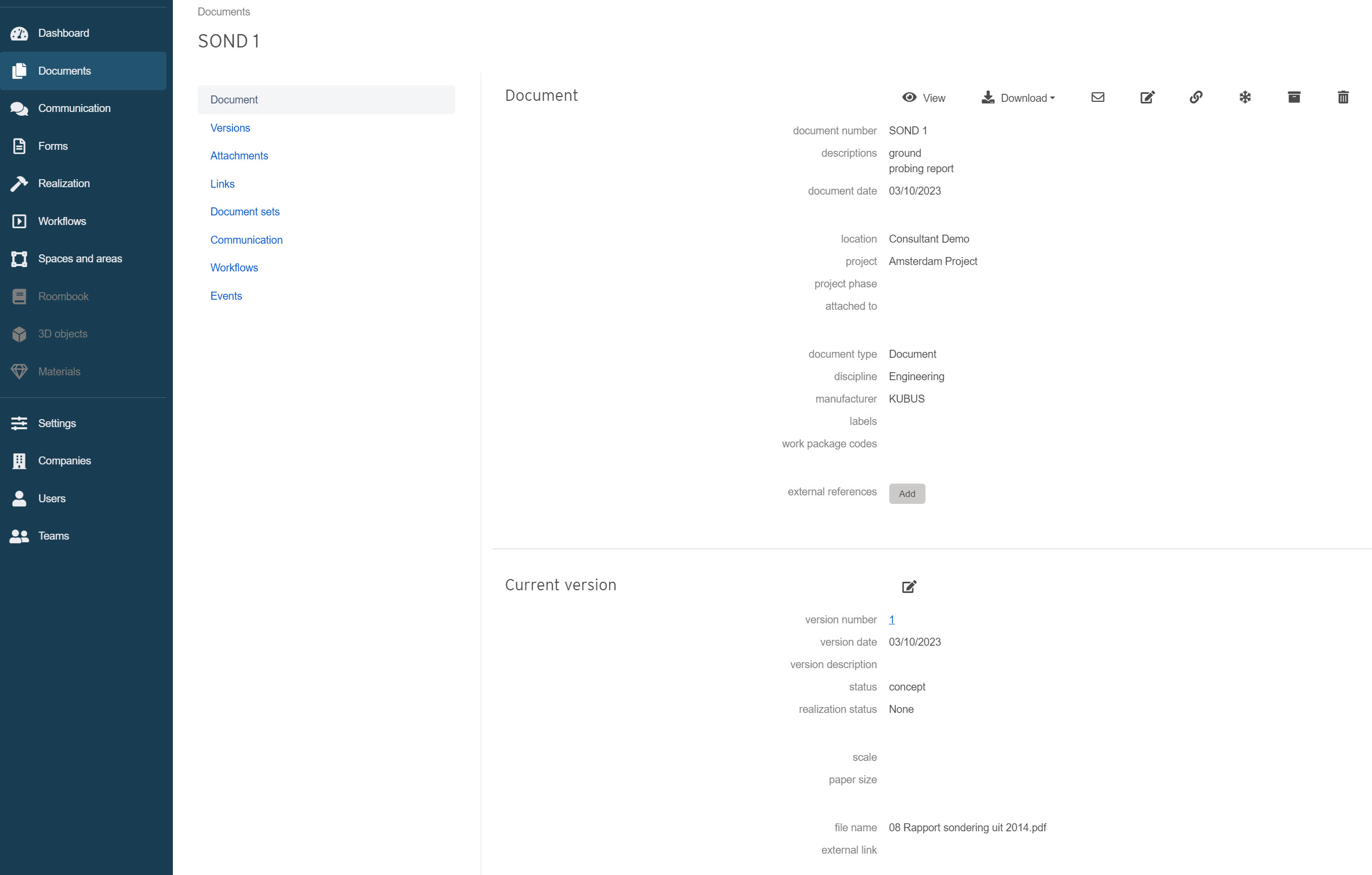The height and width of the screenshot is (875, 1372).
Task: Click the Current version heading
Action: 561,585
